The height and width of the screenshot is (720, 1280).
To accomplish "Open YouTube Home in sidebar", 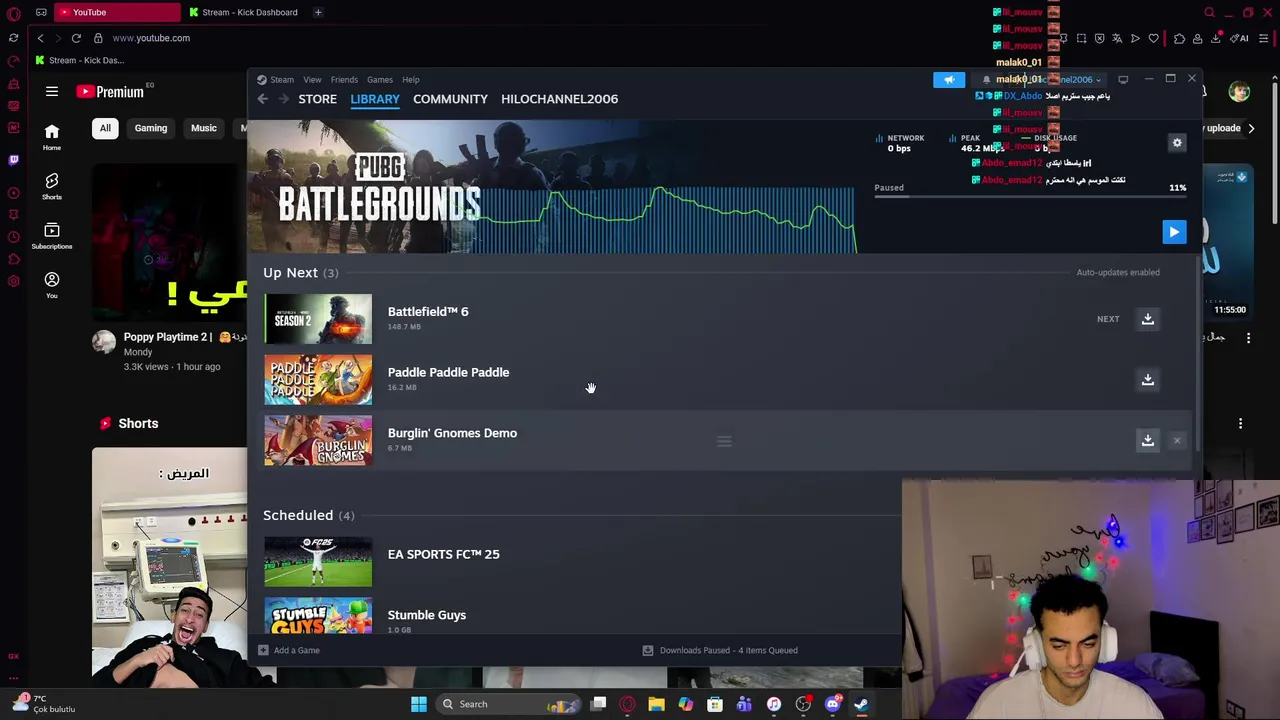I will [x=52, y=137].
